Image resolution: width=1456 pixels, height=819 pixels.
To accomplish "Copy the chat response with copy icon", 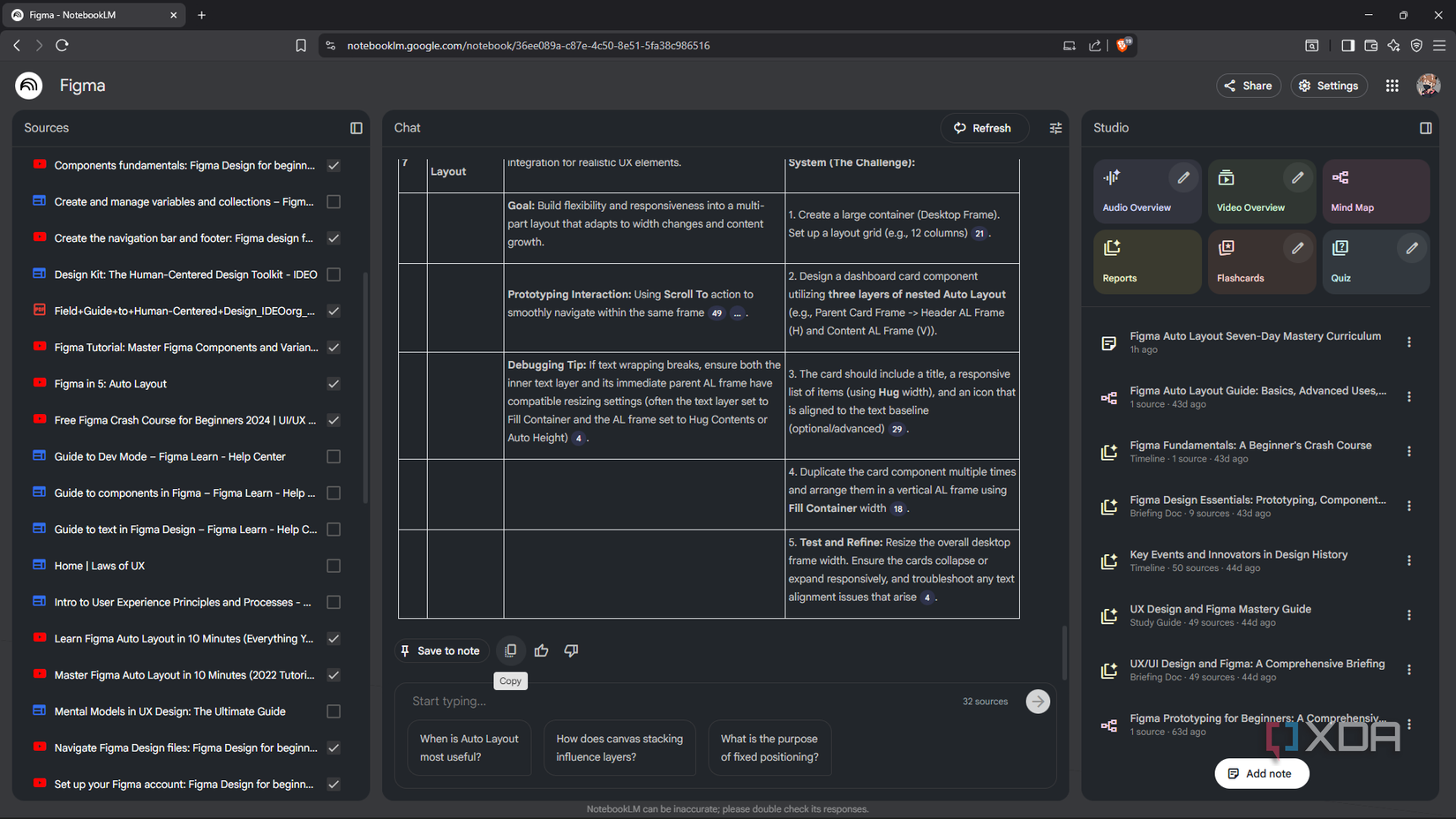I will click(510, 650).
